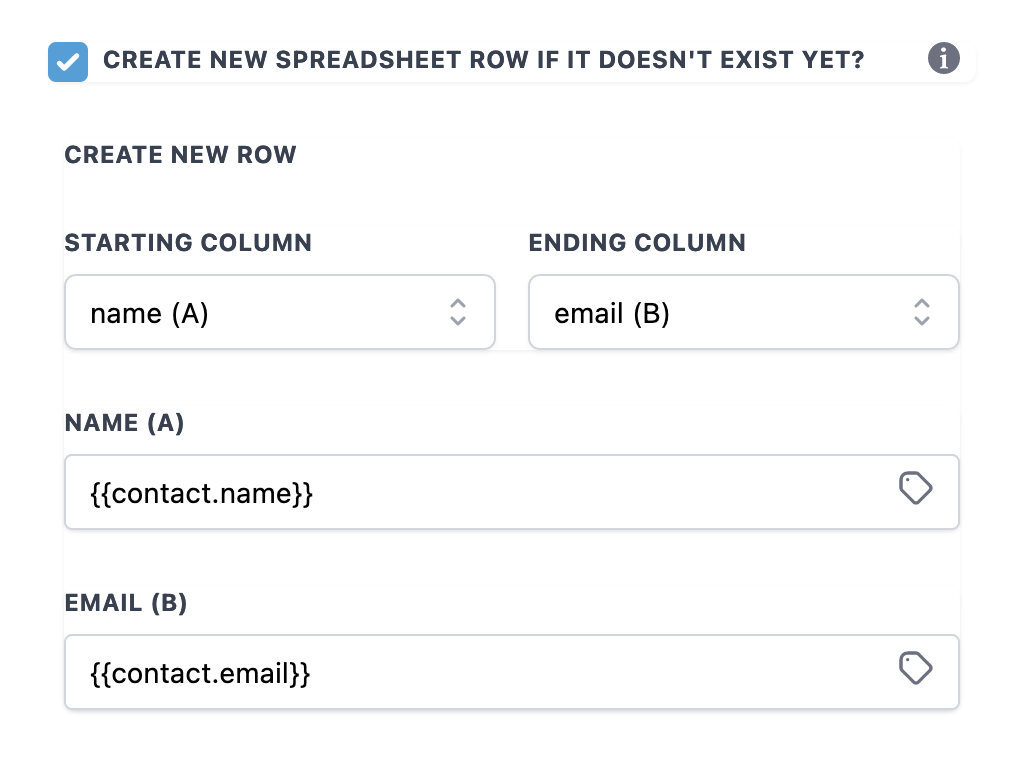Place cursor in {{contact.name}} text
This screenshot has width=1014, height=760.
pos(201,494)
